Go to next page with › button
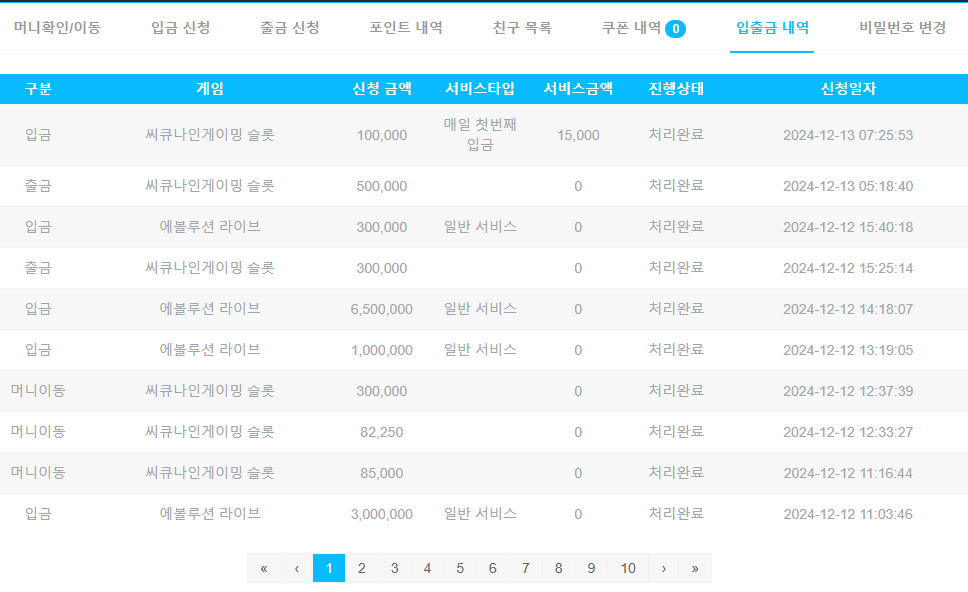Screen dimensions: 968x592 pos(664,568)
